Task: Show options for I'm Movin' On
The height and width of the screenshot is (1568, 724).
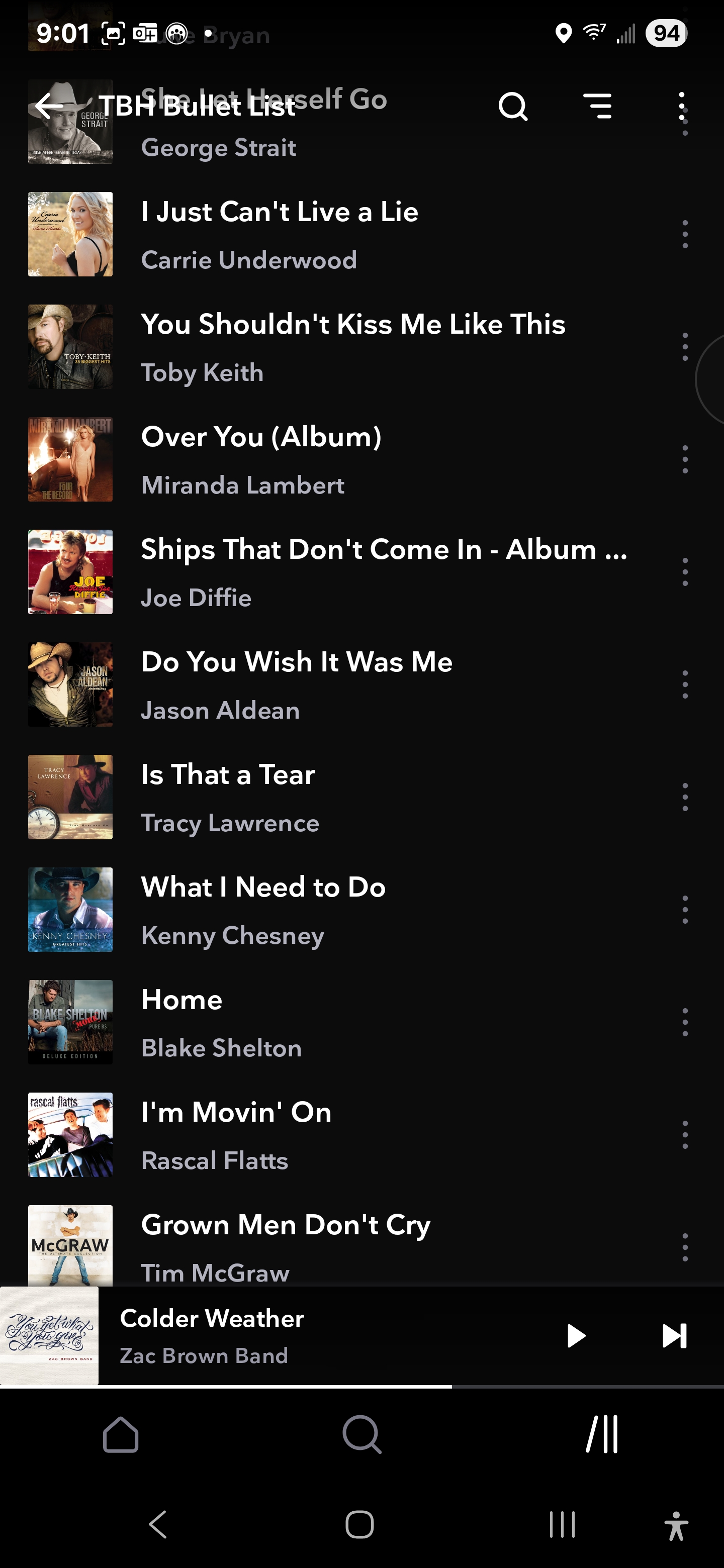Action: tap(685, 1135)
